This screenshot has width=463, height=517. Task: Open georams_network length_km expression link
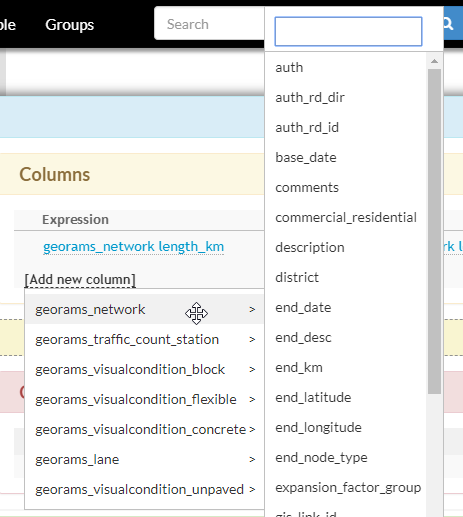click(133, 247)
